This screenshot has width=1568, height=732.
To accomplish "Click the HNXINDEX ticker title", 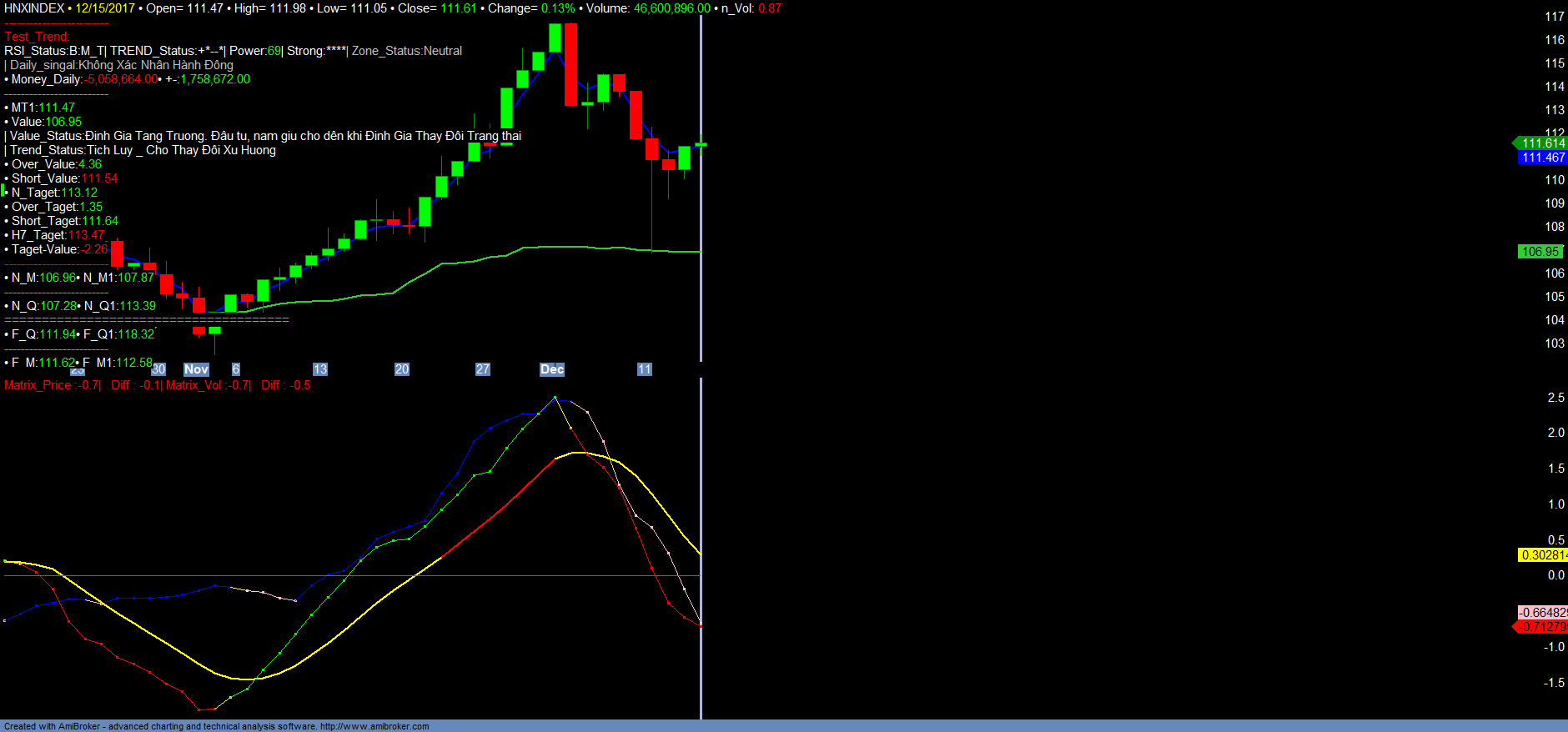I will 34,8.
